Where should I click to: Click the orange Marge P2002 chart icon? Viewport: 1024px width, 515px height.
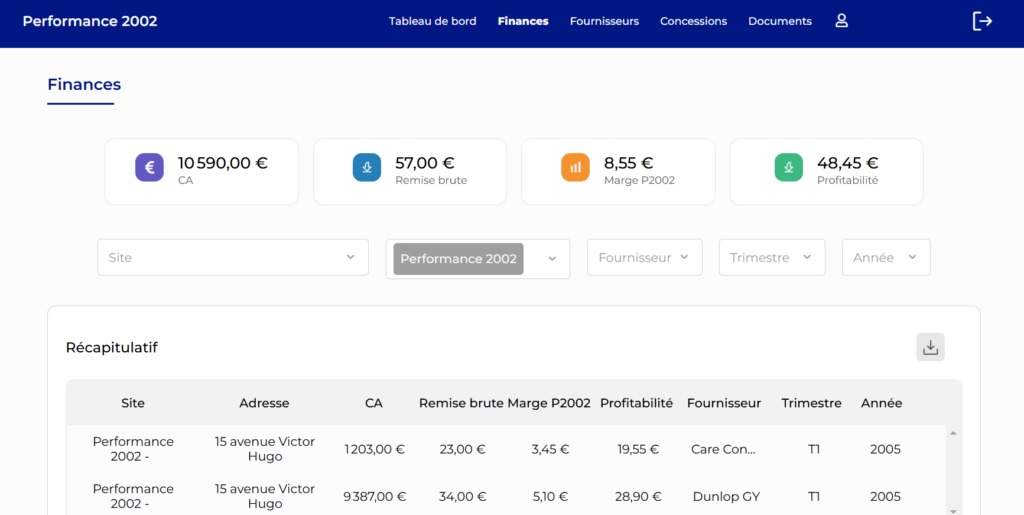click(575, 168)
